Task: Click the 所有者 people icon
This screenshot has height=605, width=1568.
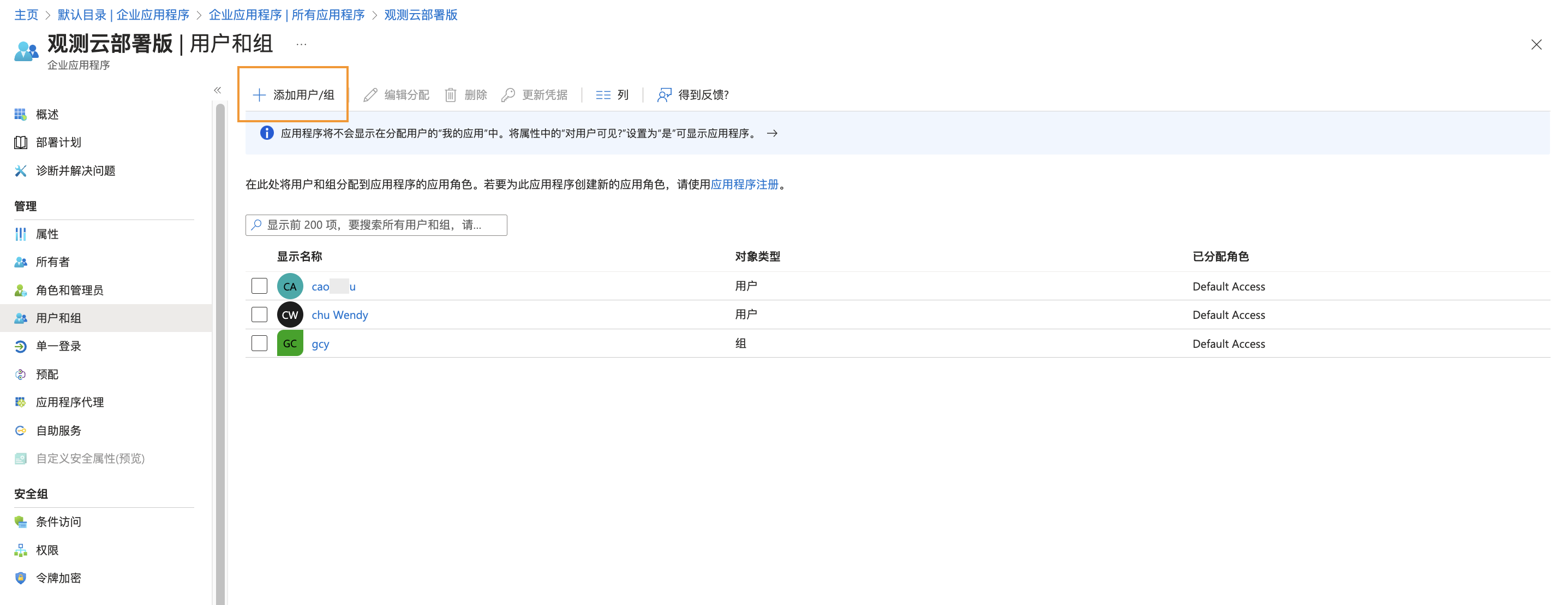Action: [x=21, y=262]
